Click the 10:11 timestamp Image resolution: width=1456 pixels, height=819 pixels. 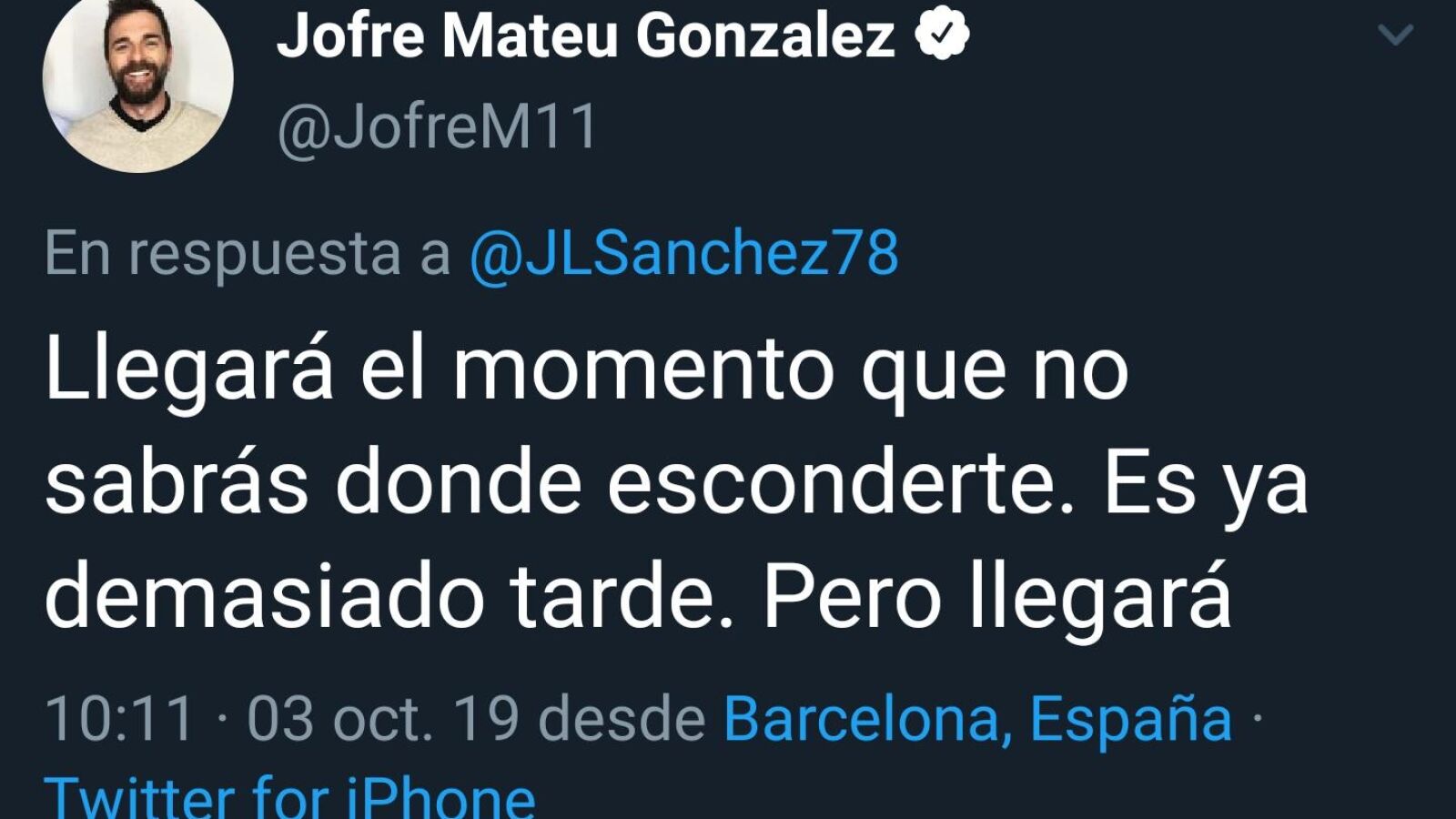(x=119, y=719)
